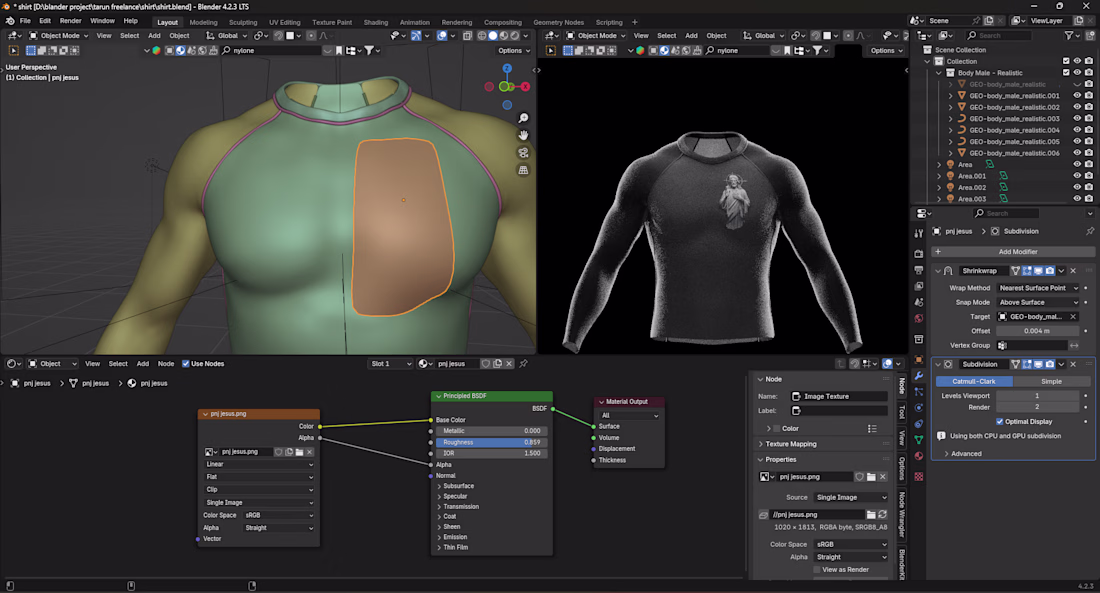1100x593 pixels.
Task: Switch to the Shading workspace tab
Action: pos(376,22)
